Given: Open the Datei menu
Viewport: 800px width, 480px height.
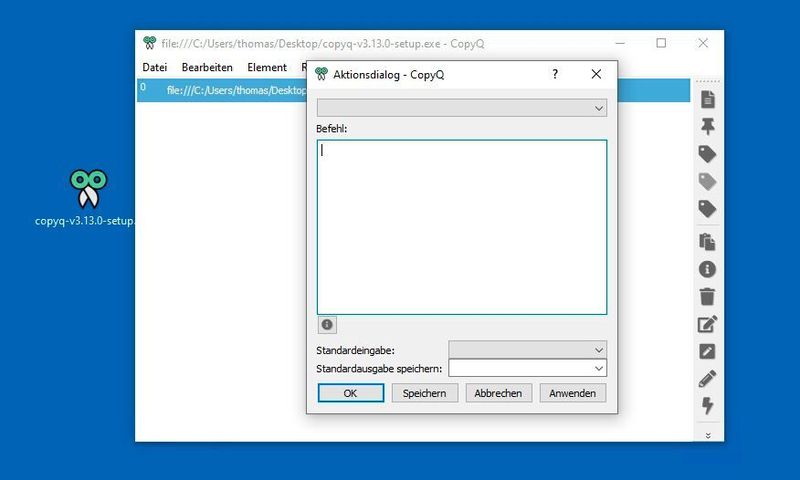Looking at the screenshot, I should [155, 67].
